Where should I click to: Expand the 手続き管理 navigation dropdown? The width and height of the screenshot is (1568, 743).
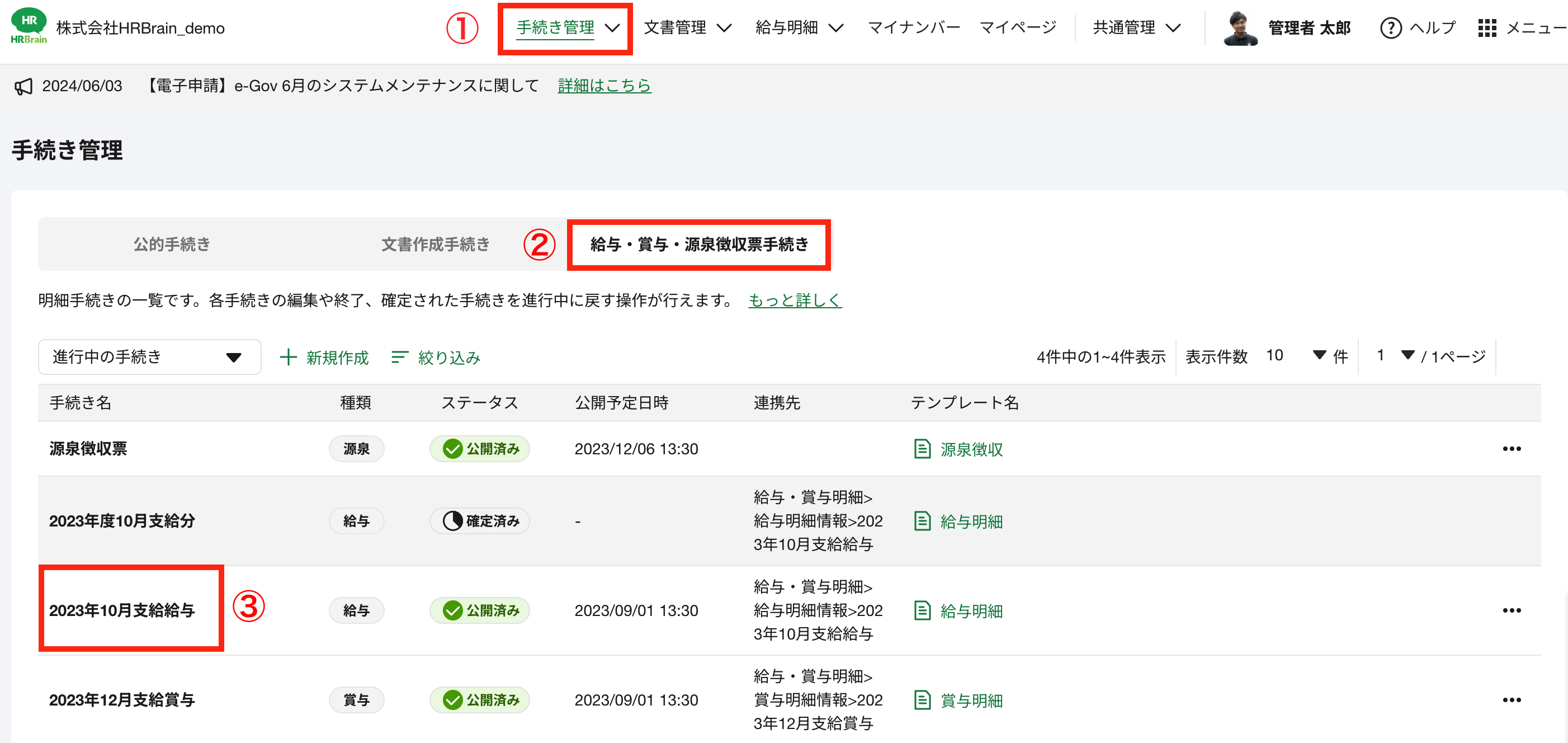[612, 28]
